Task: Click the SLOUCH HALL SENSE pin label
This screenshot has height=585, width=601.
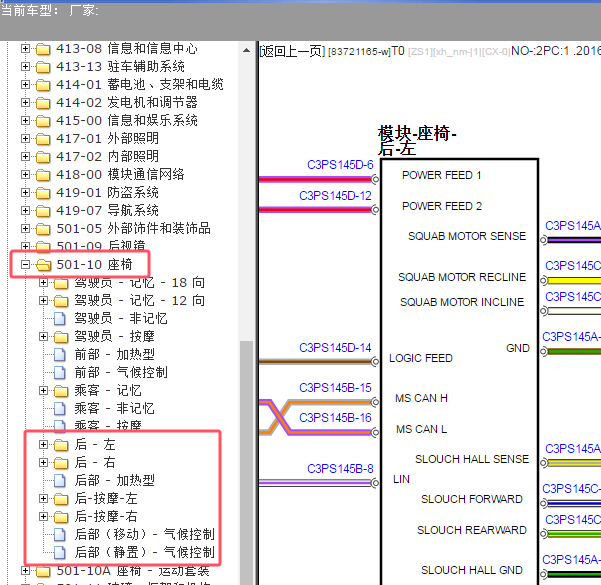Action: (472, 459)
